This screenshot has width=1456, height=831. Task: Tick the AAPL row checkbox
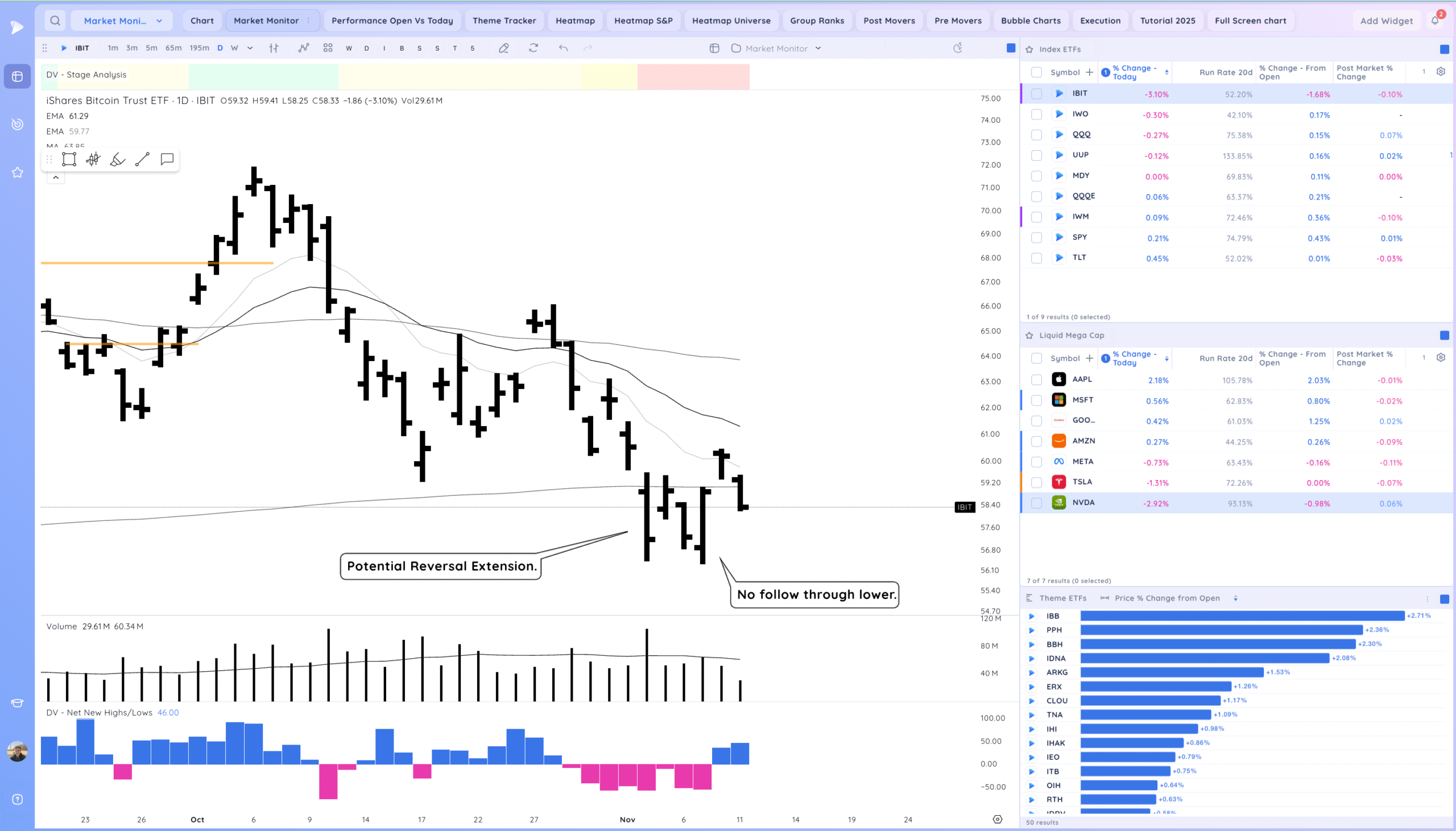[x=1037, y=380]
